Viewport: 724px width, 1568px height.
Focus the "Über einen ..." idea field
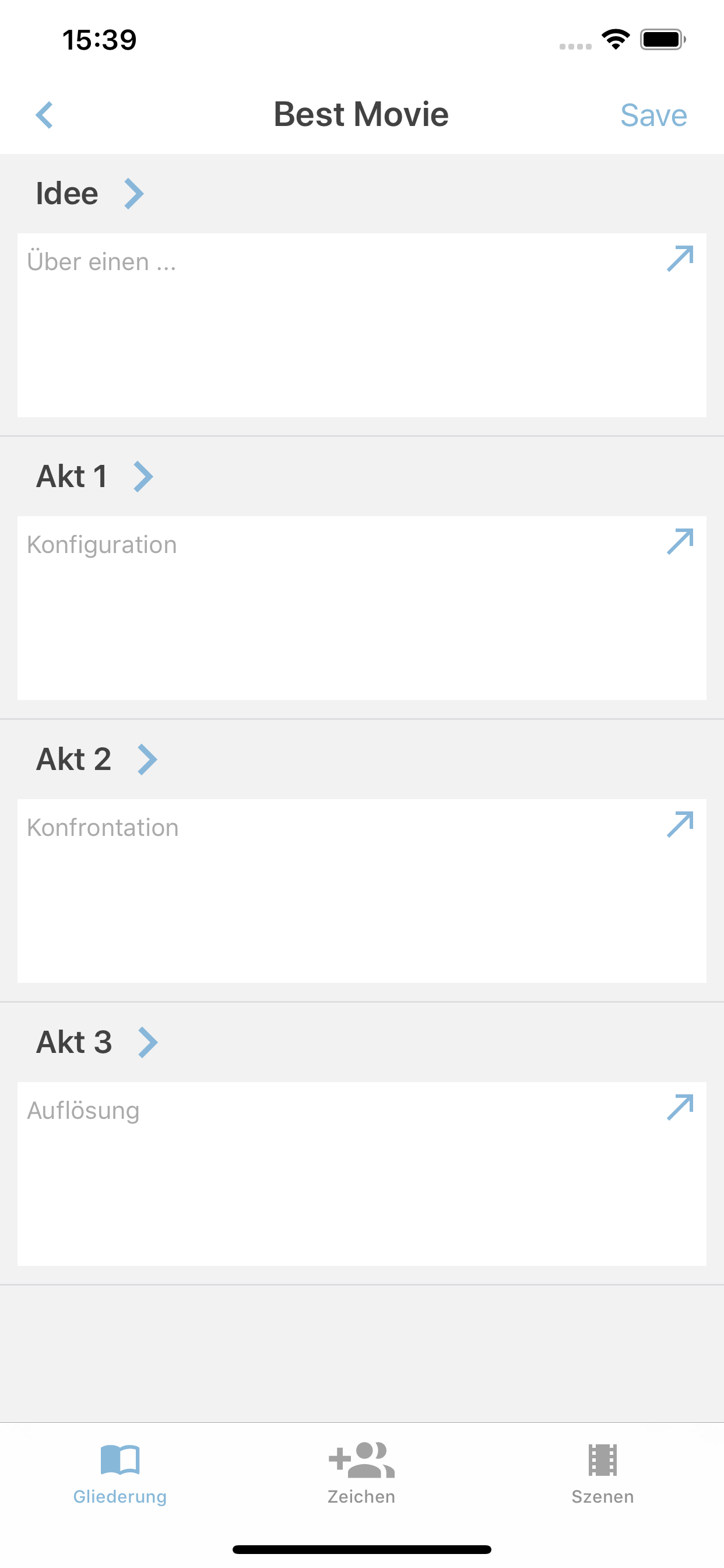(340, 328)
